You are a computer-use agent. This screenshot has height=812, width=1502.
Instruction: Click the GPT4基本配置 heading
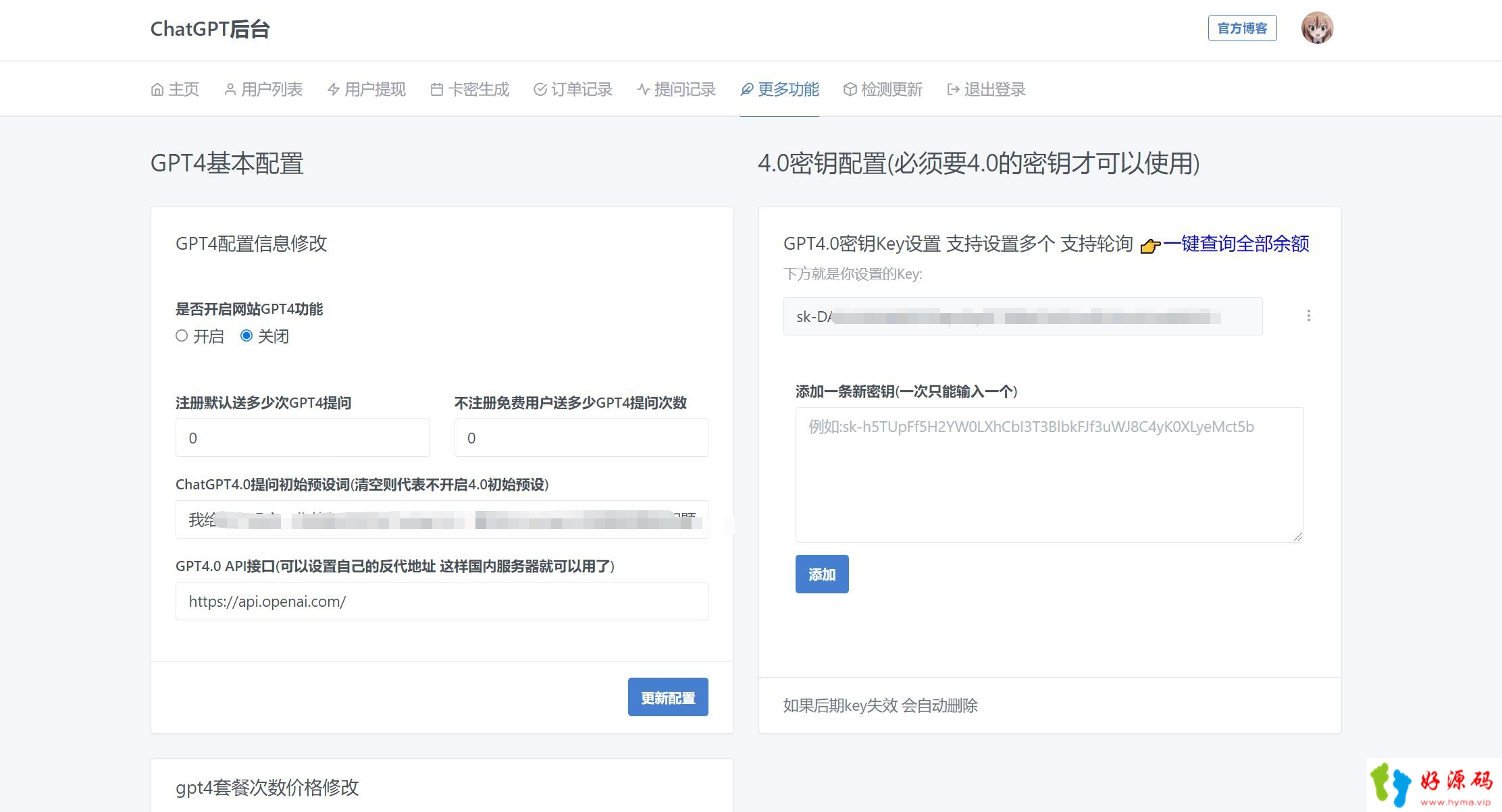[227, 163]
